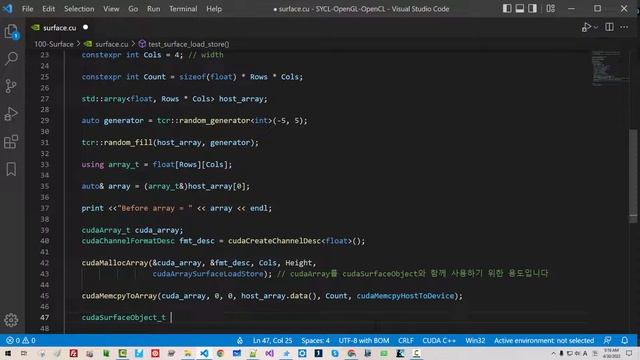This screenshot has height=360, width=640.
Task: Click the string "Before array = " on line 37
Action: tap(155, 208)
